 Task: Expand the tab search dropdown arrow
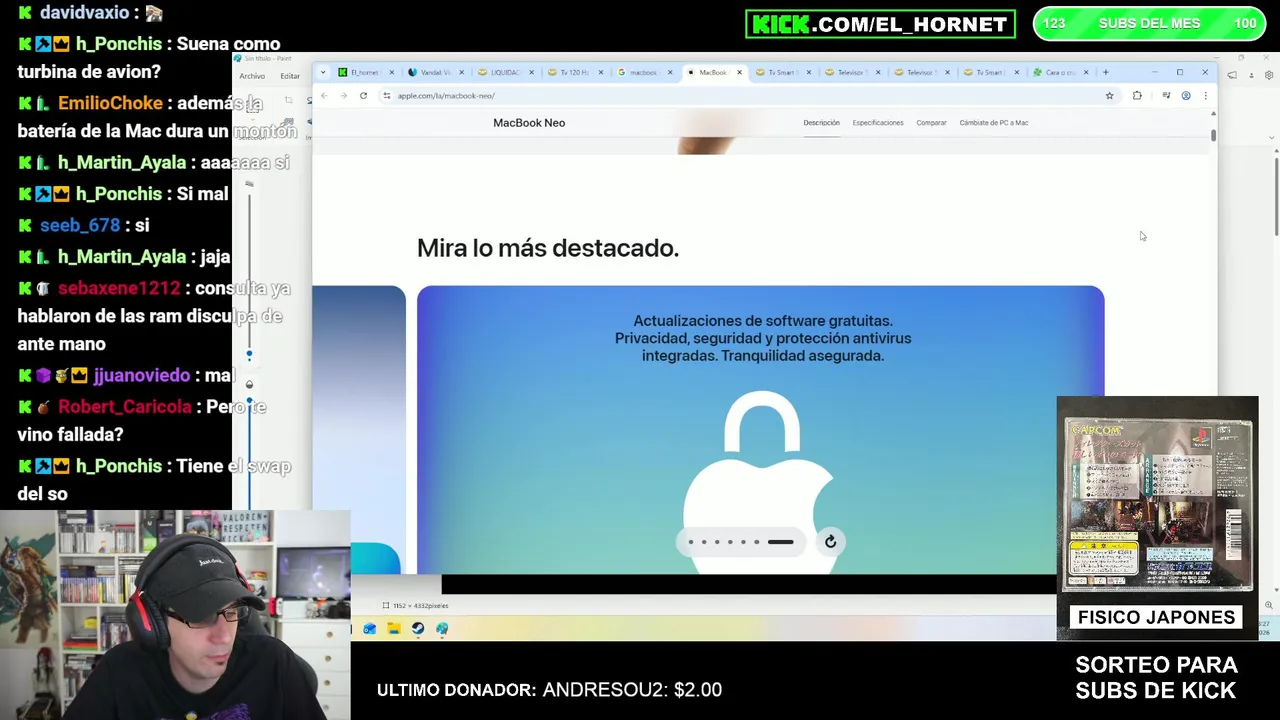tap(324, 72)
